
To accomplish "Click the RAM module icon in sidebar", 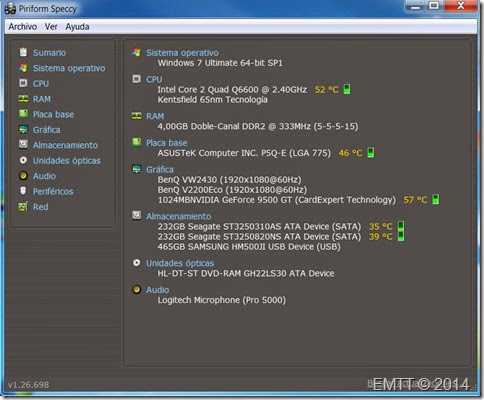I will point(23,99).
